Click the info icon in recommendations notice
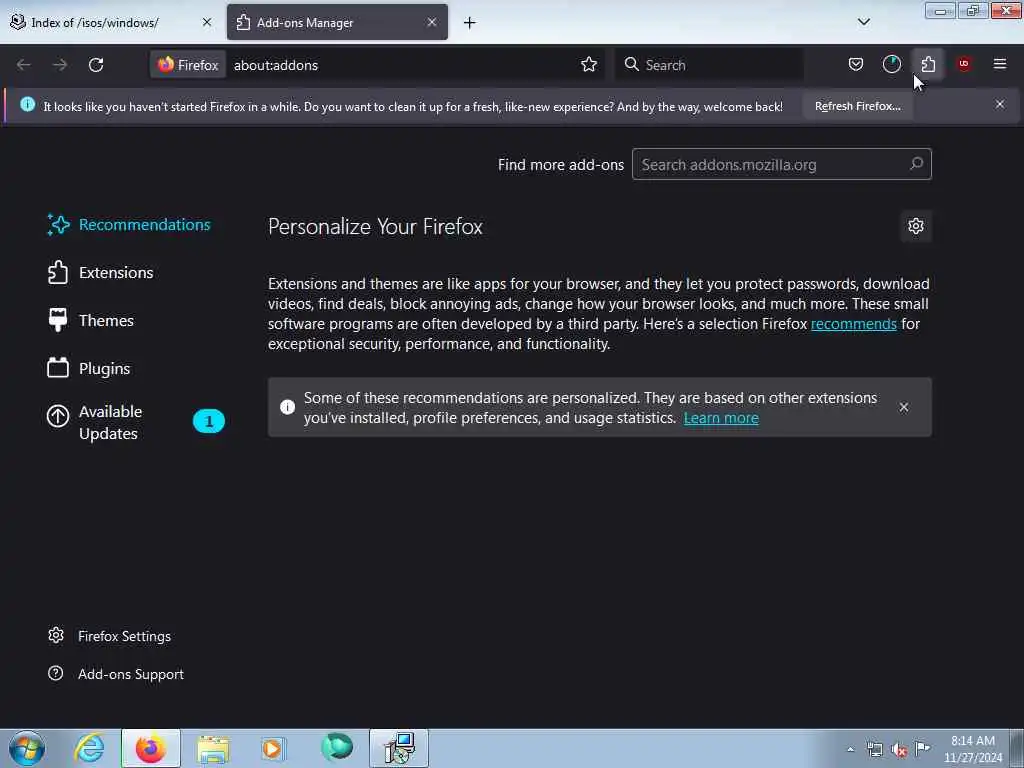 [x=287, y=407]
